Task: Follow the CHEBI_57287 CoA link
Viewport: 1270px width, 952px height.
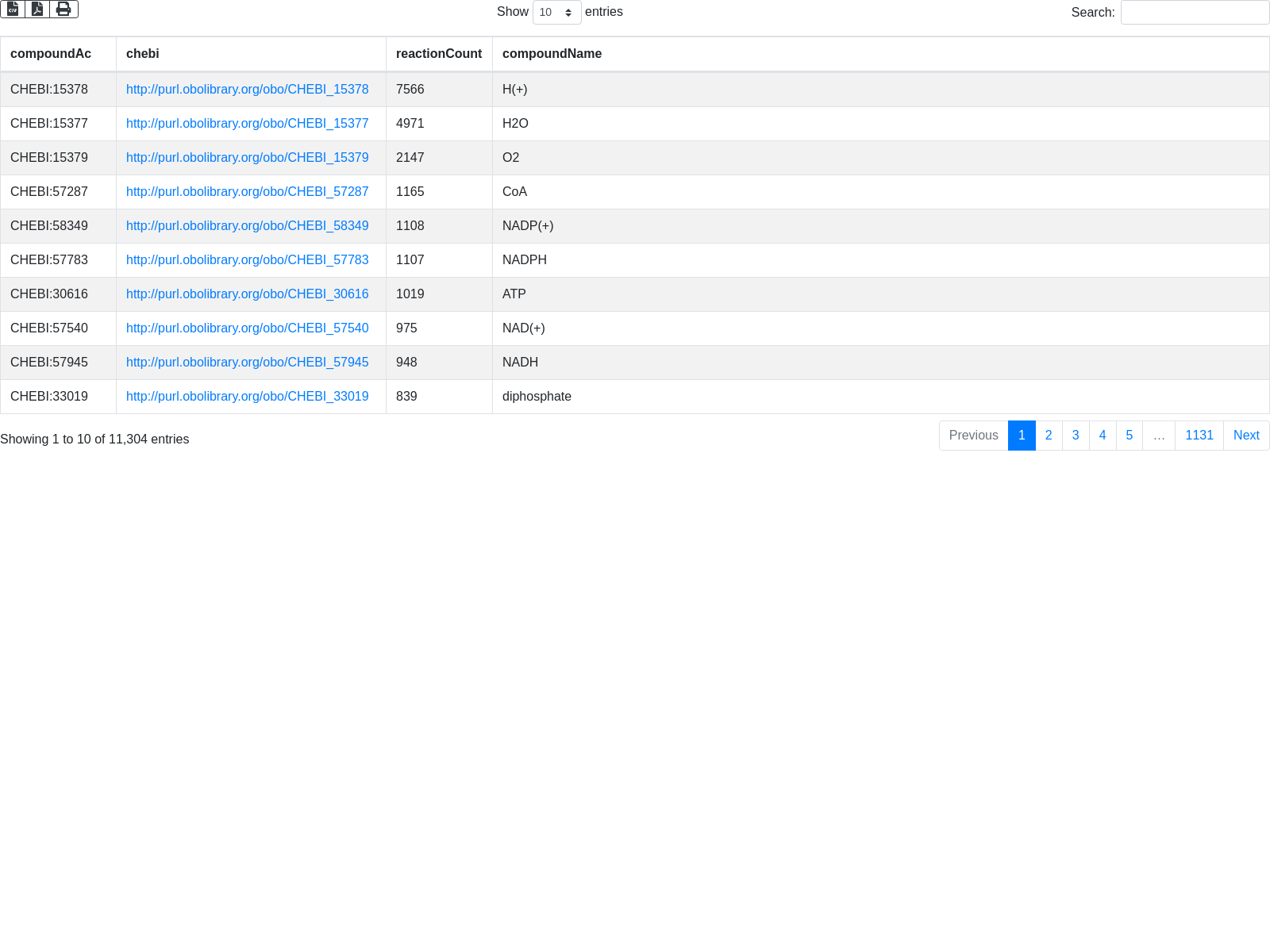Action: [247, 192]
